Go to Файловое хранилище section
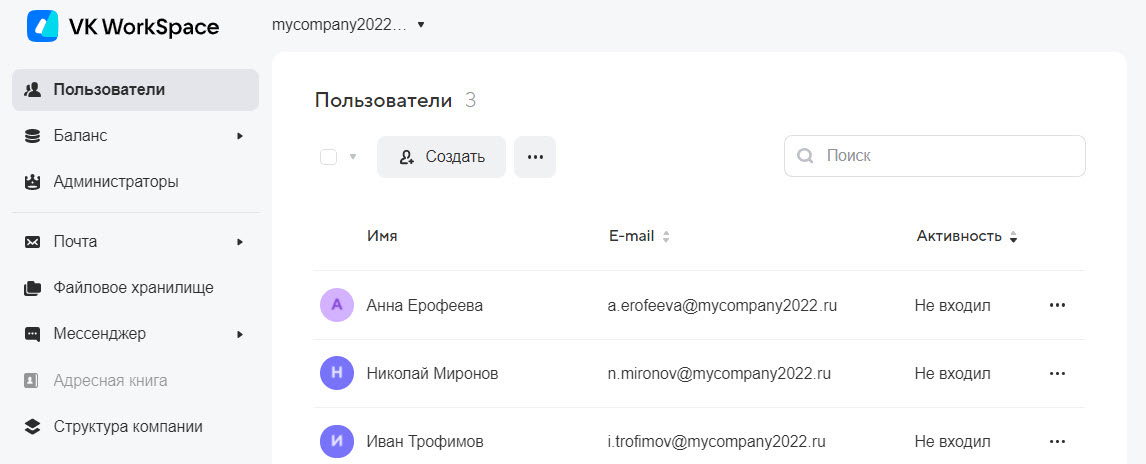 pyautogui.click(x=135, y=288)
